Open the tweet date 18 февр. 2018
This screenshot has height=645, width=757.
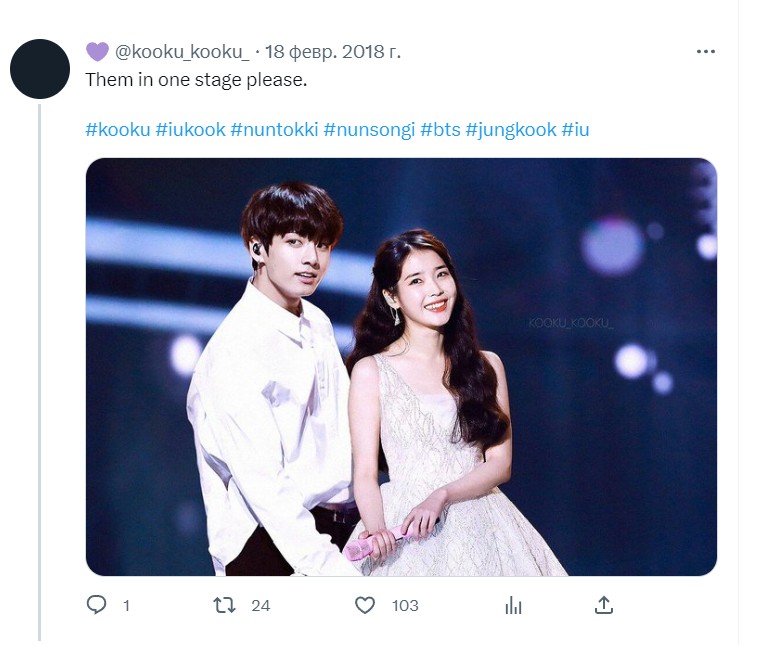pos(333,52)
